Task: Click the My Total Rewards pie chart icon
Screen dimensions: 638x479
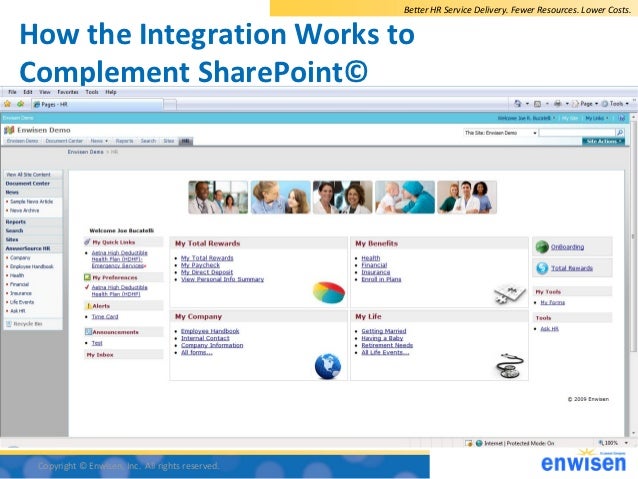Action: pos(329,292)
